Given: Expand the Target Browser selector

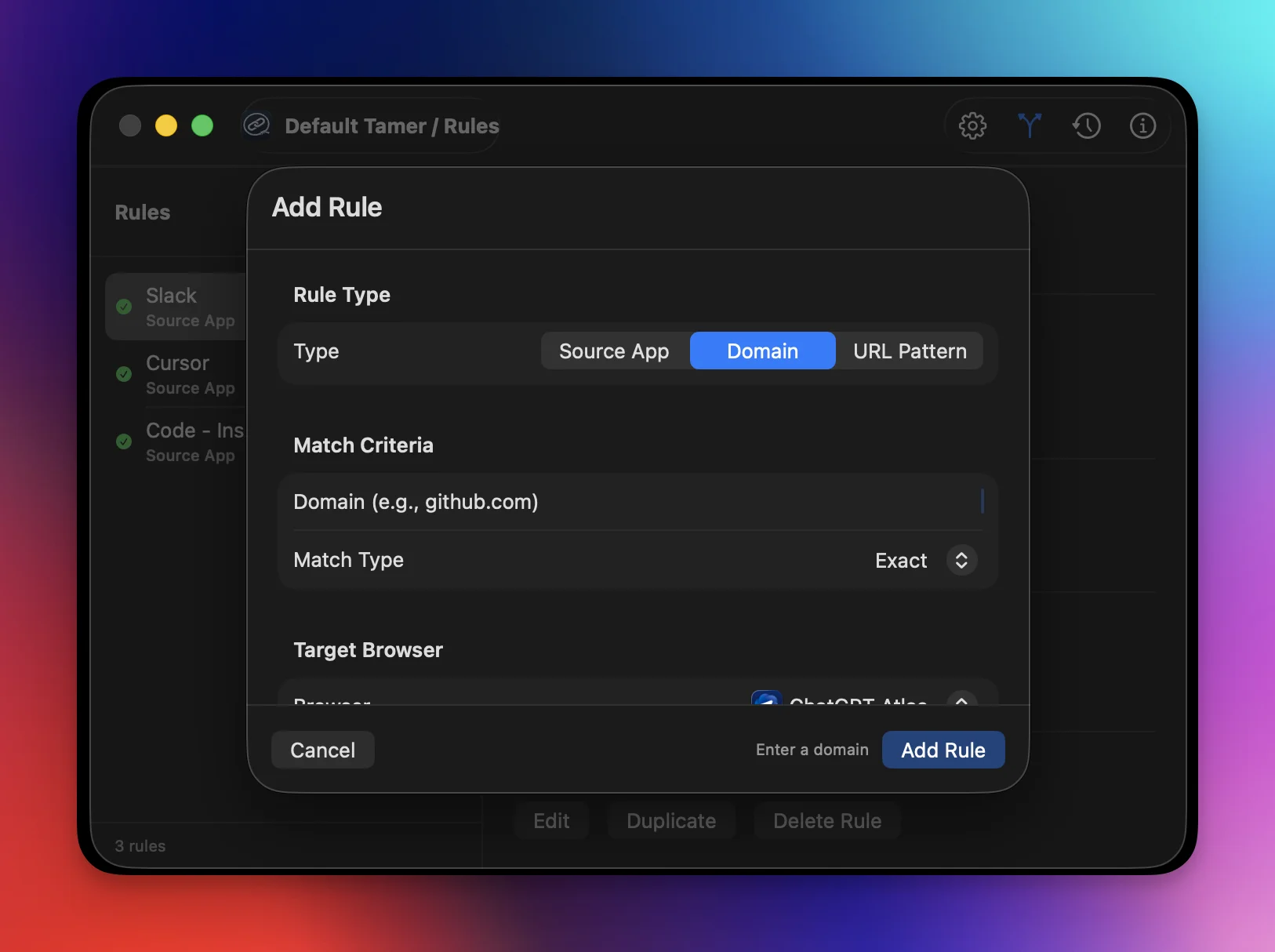Looking at the screenshot, I should tap(961, 702).
